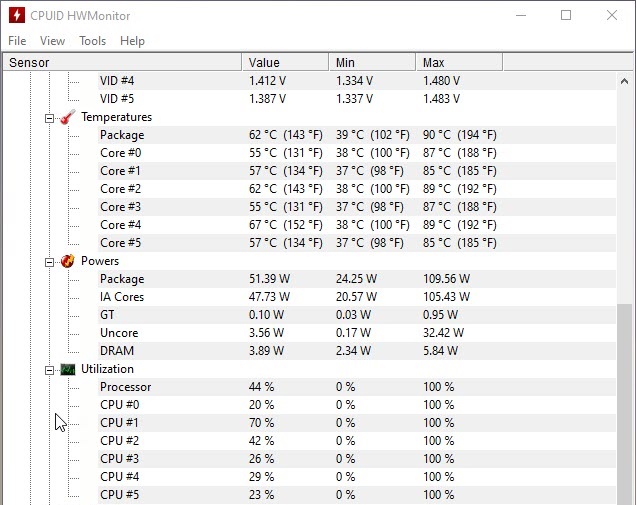Click the flame Powers icon
Image resolution: width=637 pixels, height=505 pixels.
click(x=67, y=261)
